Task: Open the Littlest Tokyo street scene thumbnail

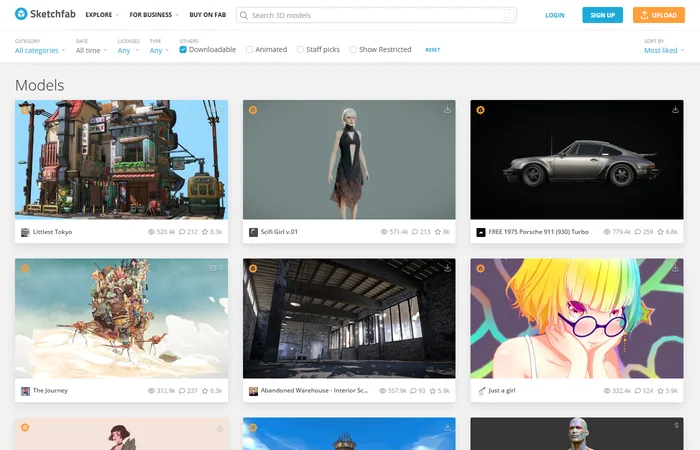Action: point(121,159)
